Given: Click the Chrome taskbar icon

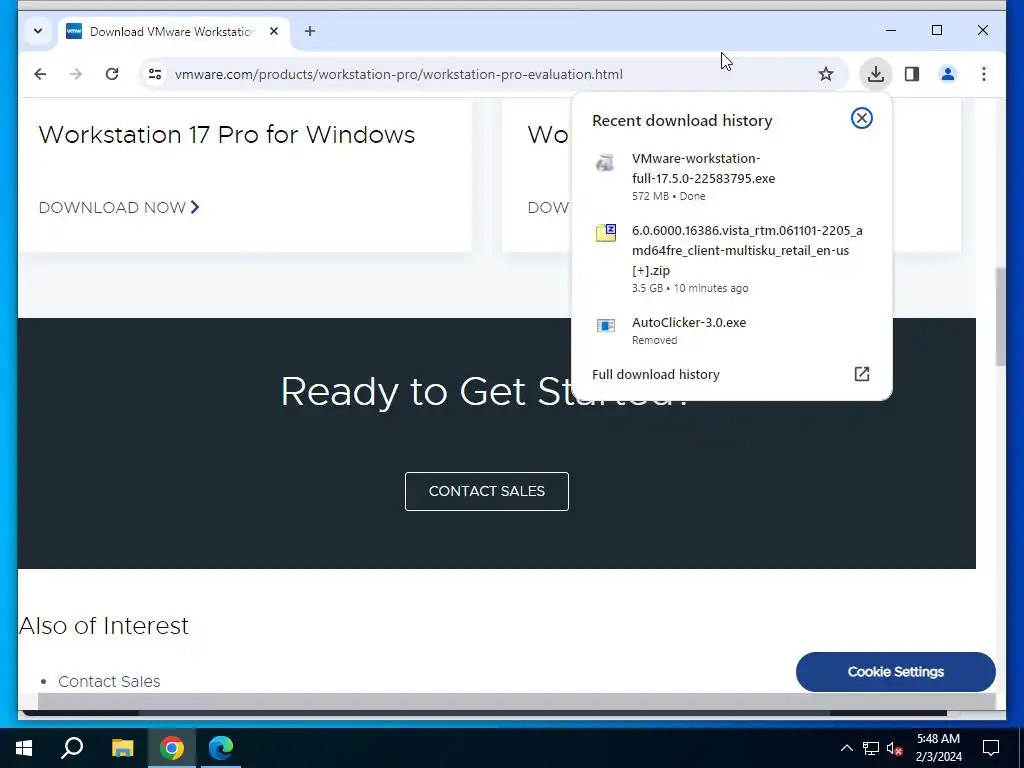Looking at the screenshot, I should (x=172, y=748).
